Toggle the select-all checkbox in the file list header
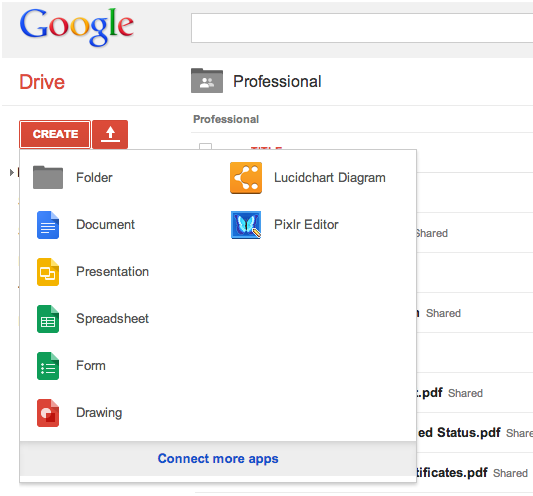Image resolution: width=533 pixels, height=496 pixels. [205, 147]
